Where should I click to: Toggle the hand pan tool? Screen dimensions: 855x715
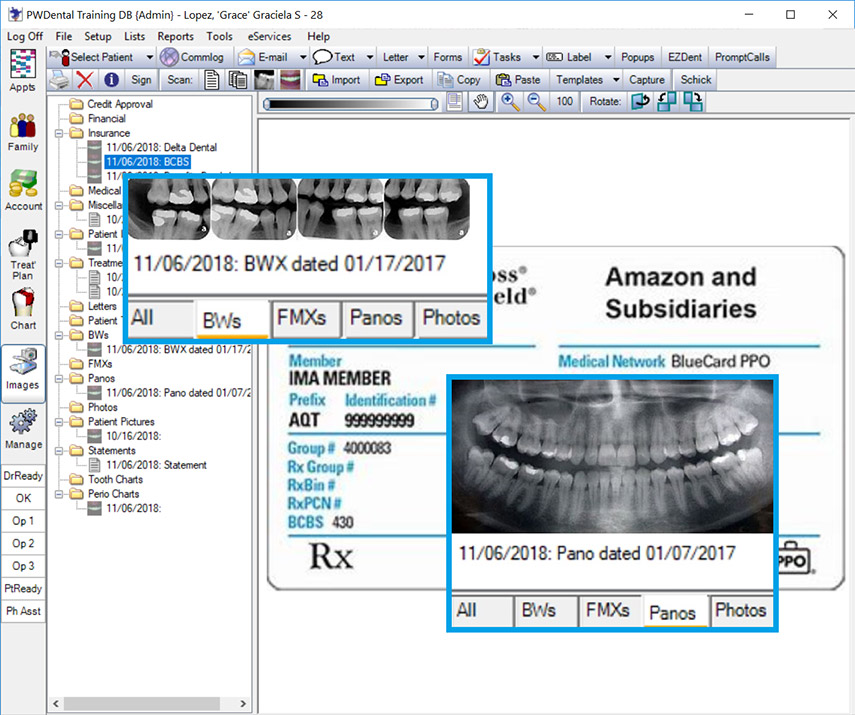coord(481,102)
